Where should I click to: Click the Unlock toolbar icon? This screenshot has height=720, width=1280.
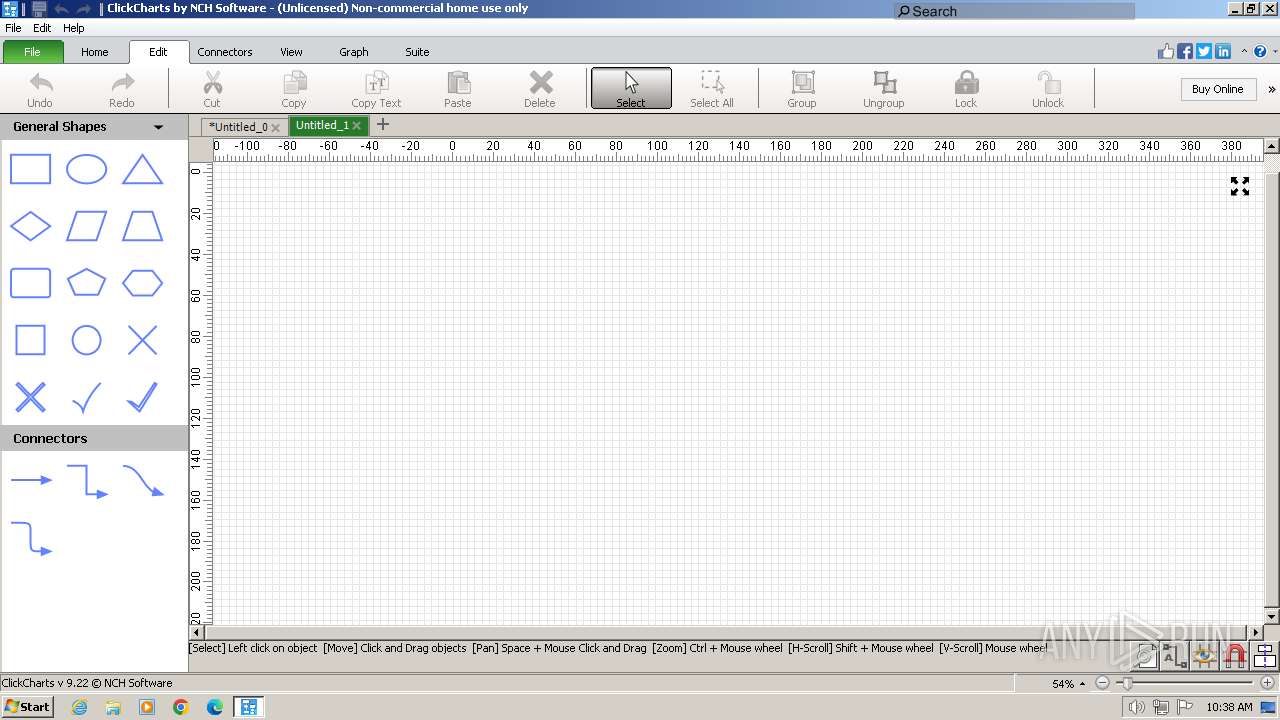[1048, 89]
